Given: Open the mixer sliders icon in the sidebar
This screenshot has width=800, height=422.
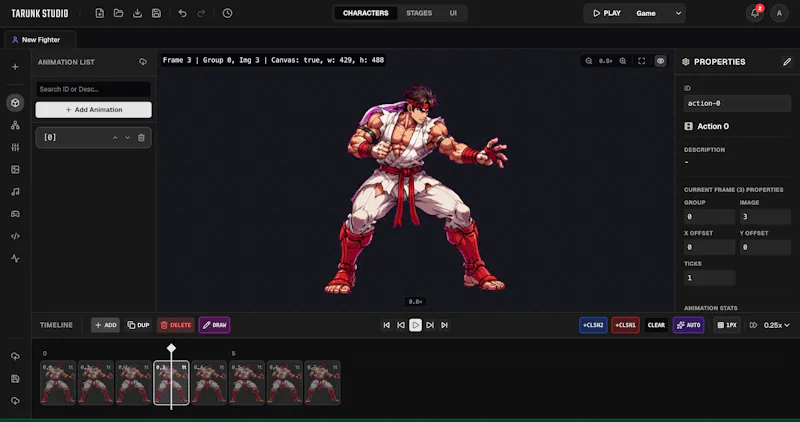Looking at the screenshot, I should point(15,147).
